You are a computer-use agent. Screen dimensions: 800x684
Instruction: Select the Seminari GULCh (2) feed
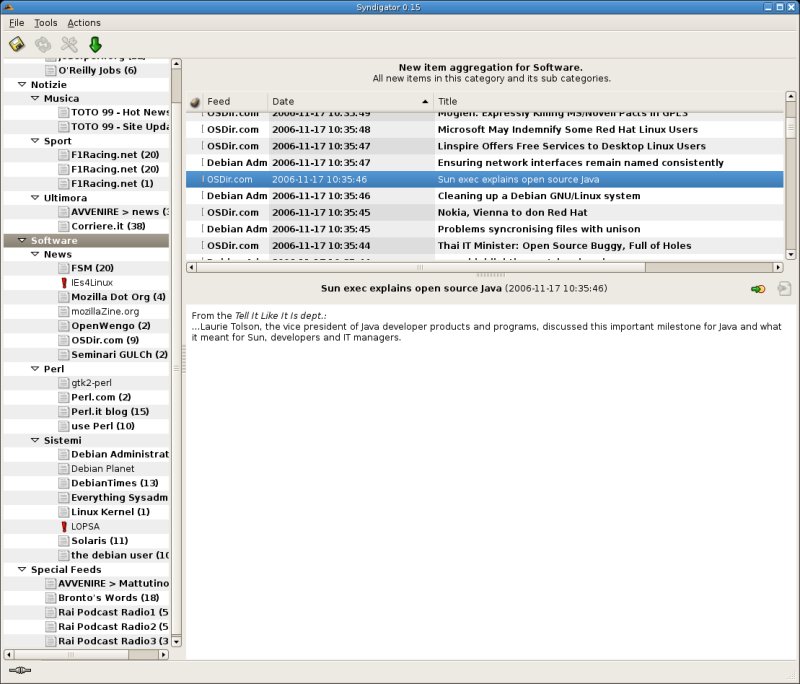[119, 354]
